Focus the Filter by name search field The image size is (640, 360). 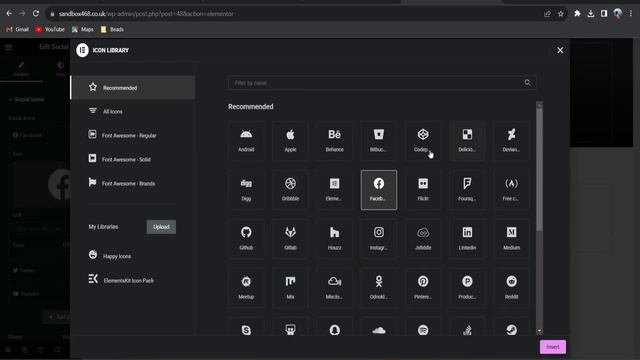point(382,83)
